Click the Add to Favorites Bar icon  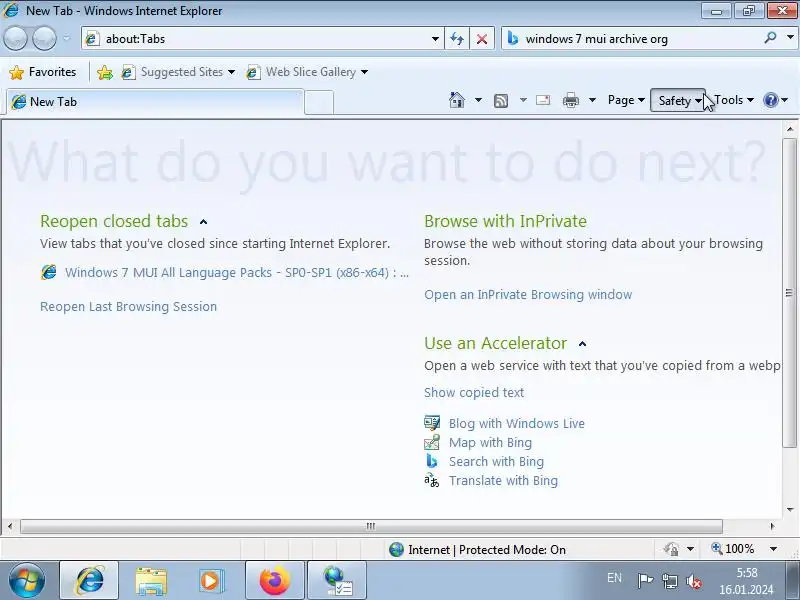click(105, 72)
